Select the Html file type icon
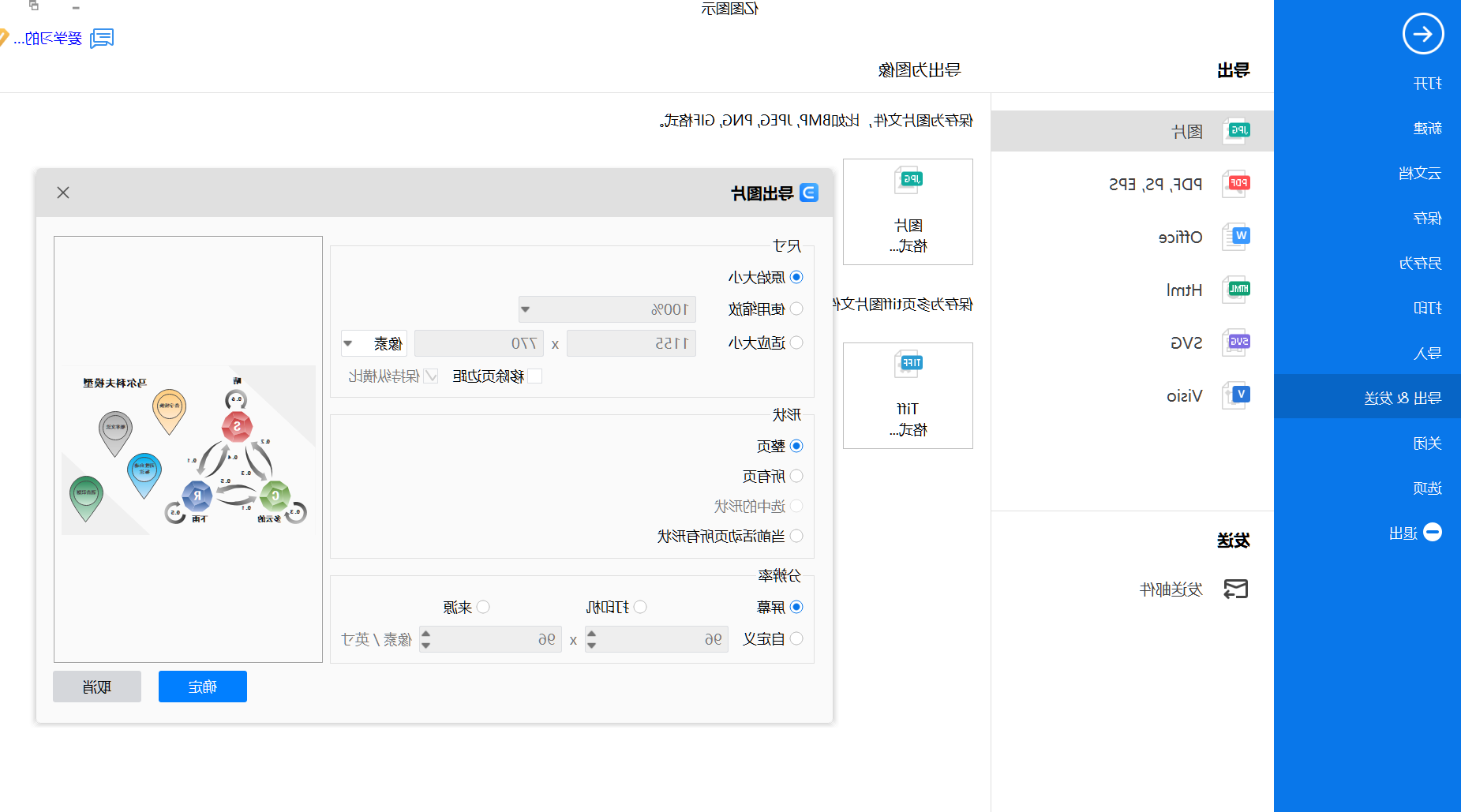 tap(1237, 290)
